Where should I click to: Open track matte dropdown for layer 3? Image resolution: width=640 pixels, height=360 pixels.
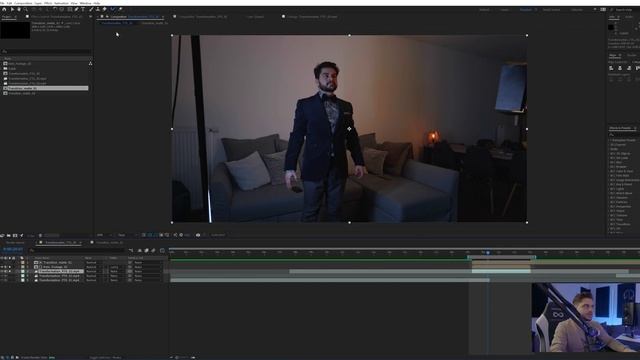click(114, 271)
